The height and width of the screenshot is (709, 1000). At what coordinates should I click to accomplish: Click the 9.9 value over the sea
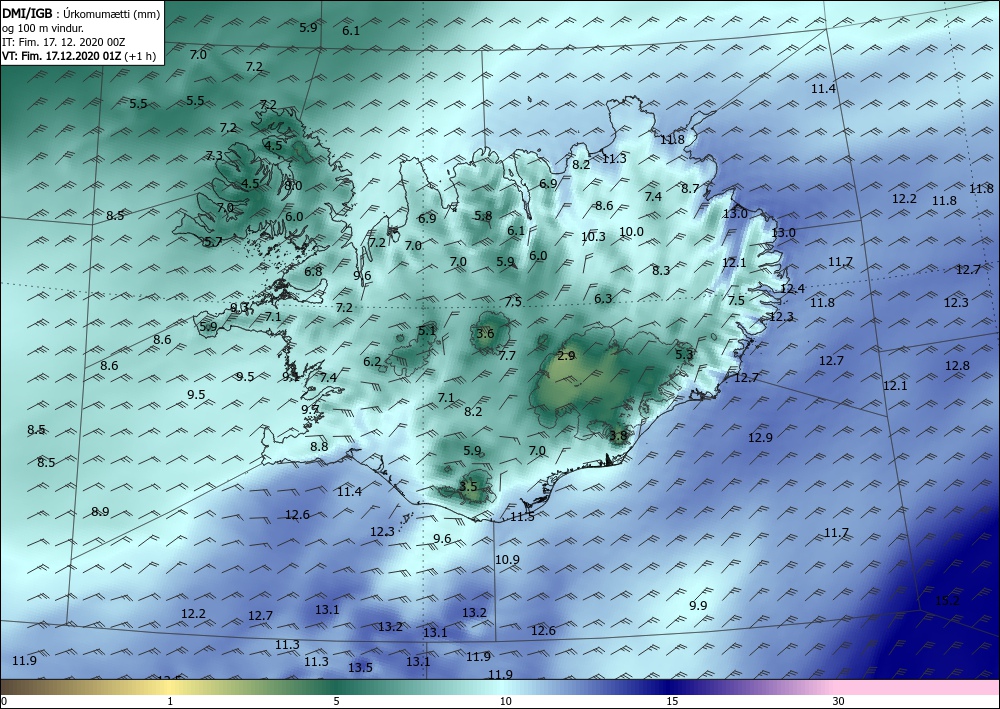[698, 605]
